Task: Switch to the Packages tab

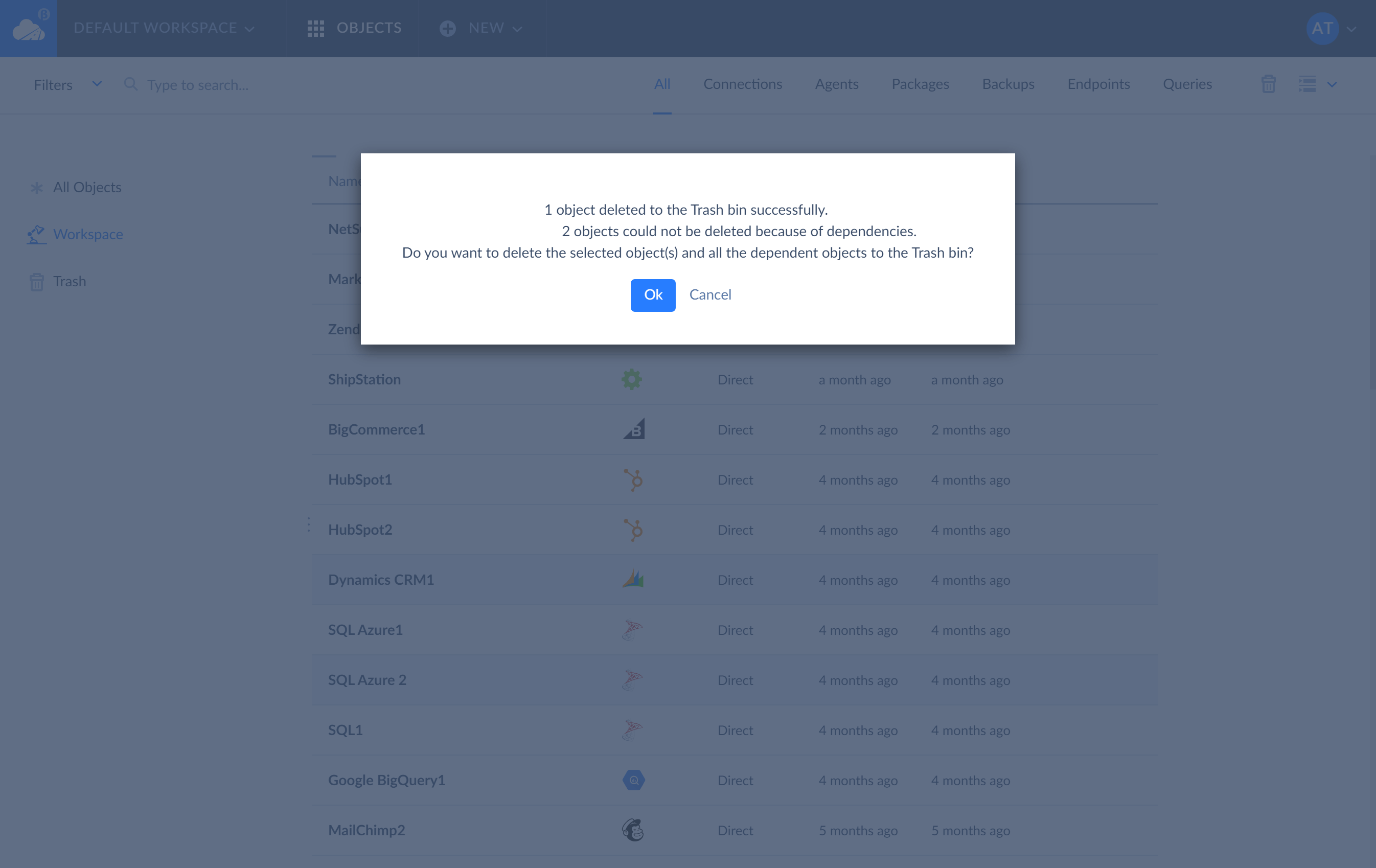Action: 920,84
